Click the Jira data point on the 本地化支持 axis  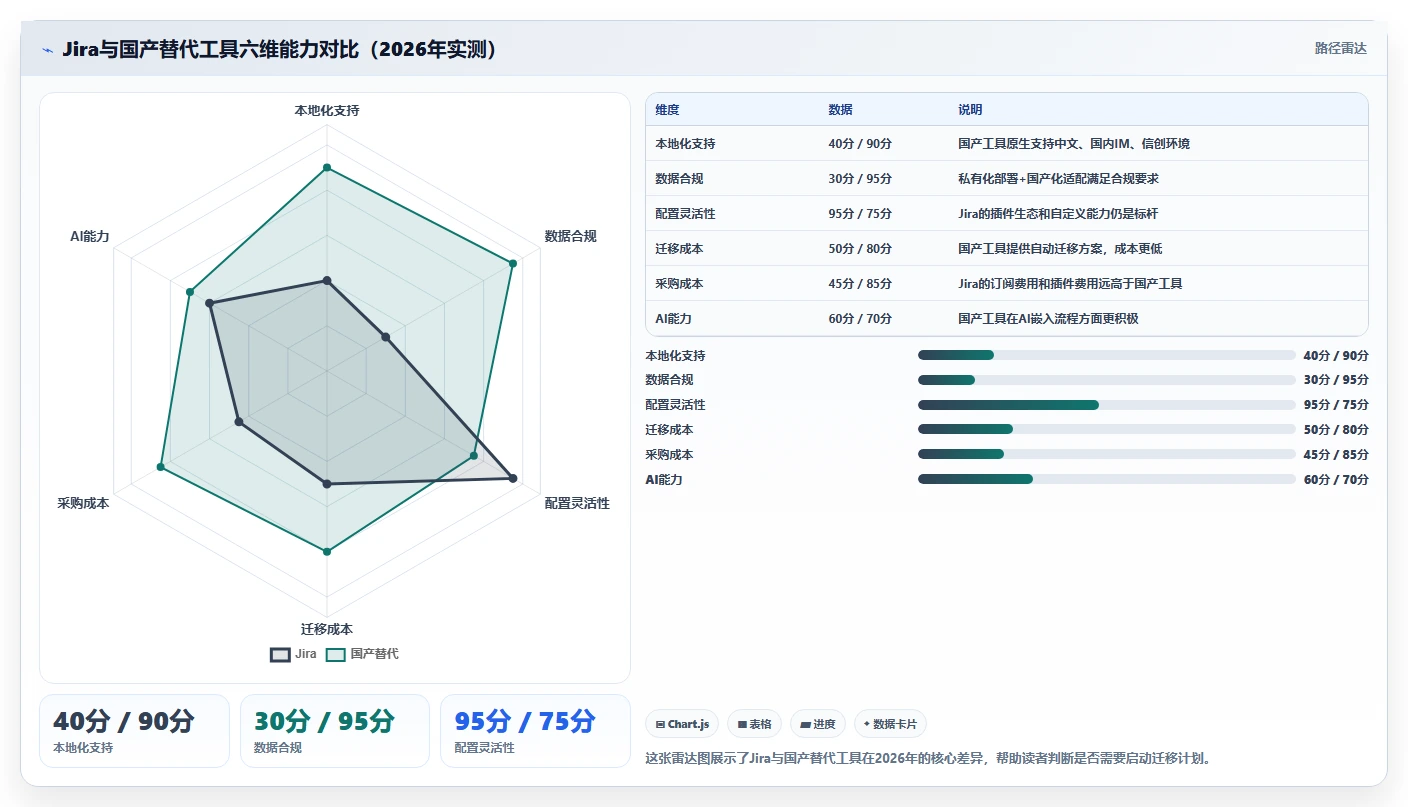tap(326, 281)
